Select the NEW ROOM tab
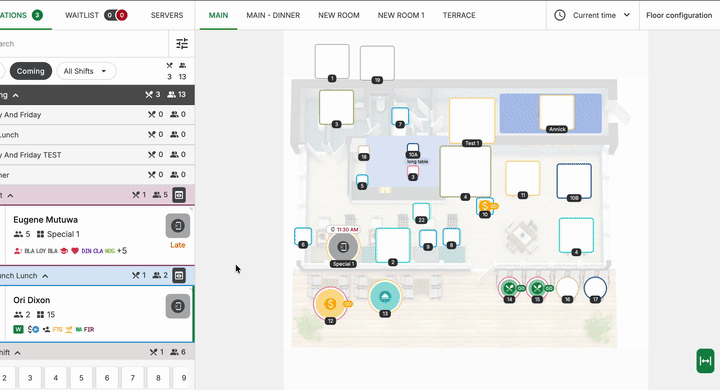Screen dimensions: 720x390 [x=339, y=15]
